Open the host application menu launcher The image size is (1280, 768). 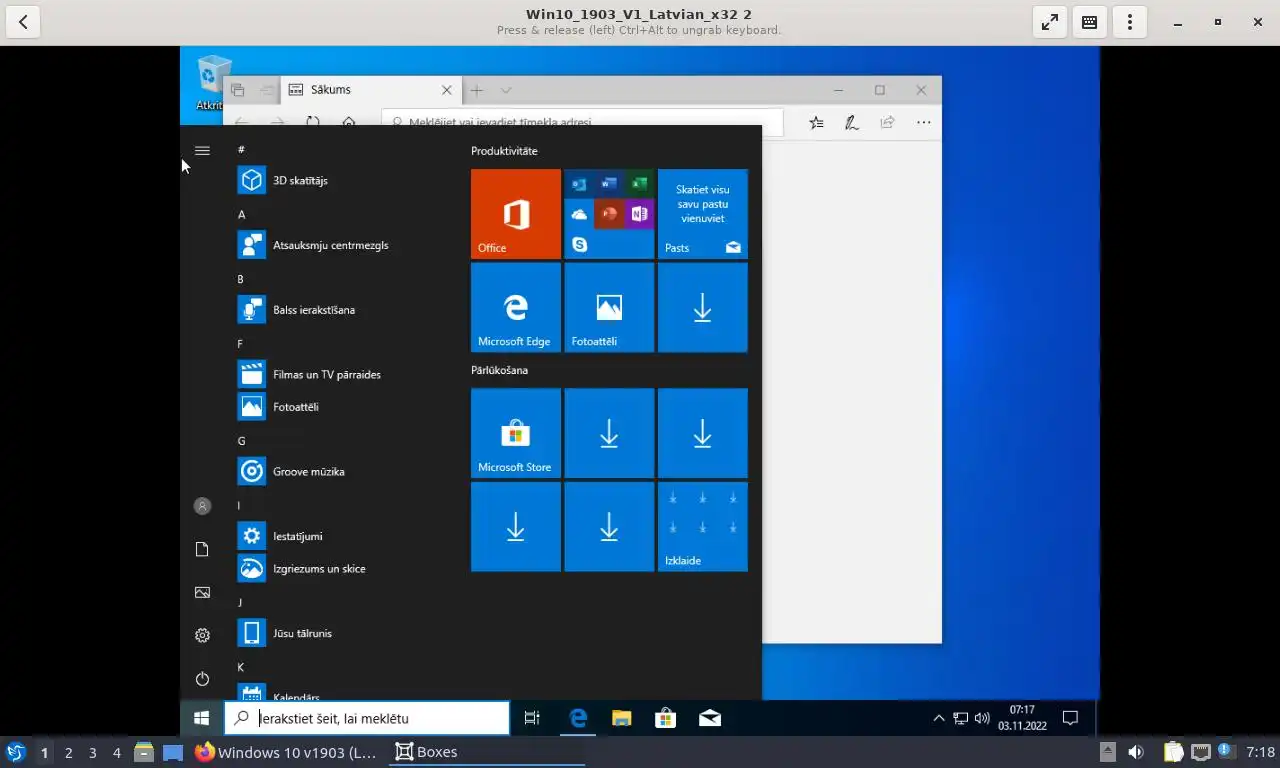[15, 752]
